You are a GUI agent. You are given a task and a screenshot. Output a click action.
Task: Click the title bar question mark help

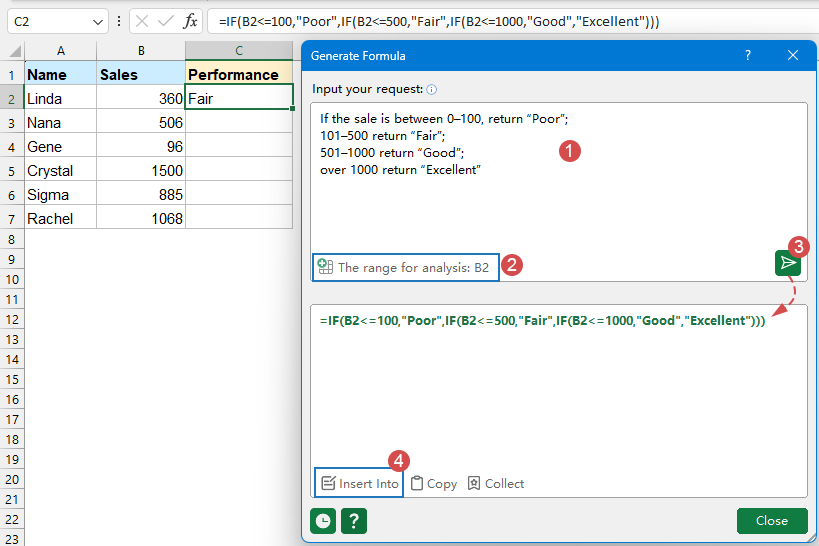[x=747, y=56]
